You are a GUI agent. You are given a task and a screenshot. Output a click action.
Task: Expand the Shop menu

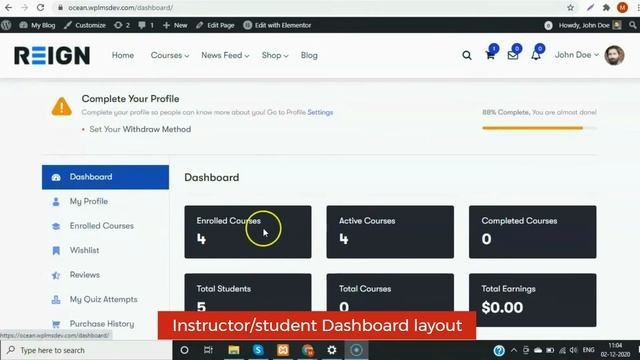(275, 55)
